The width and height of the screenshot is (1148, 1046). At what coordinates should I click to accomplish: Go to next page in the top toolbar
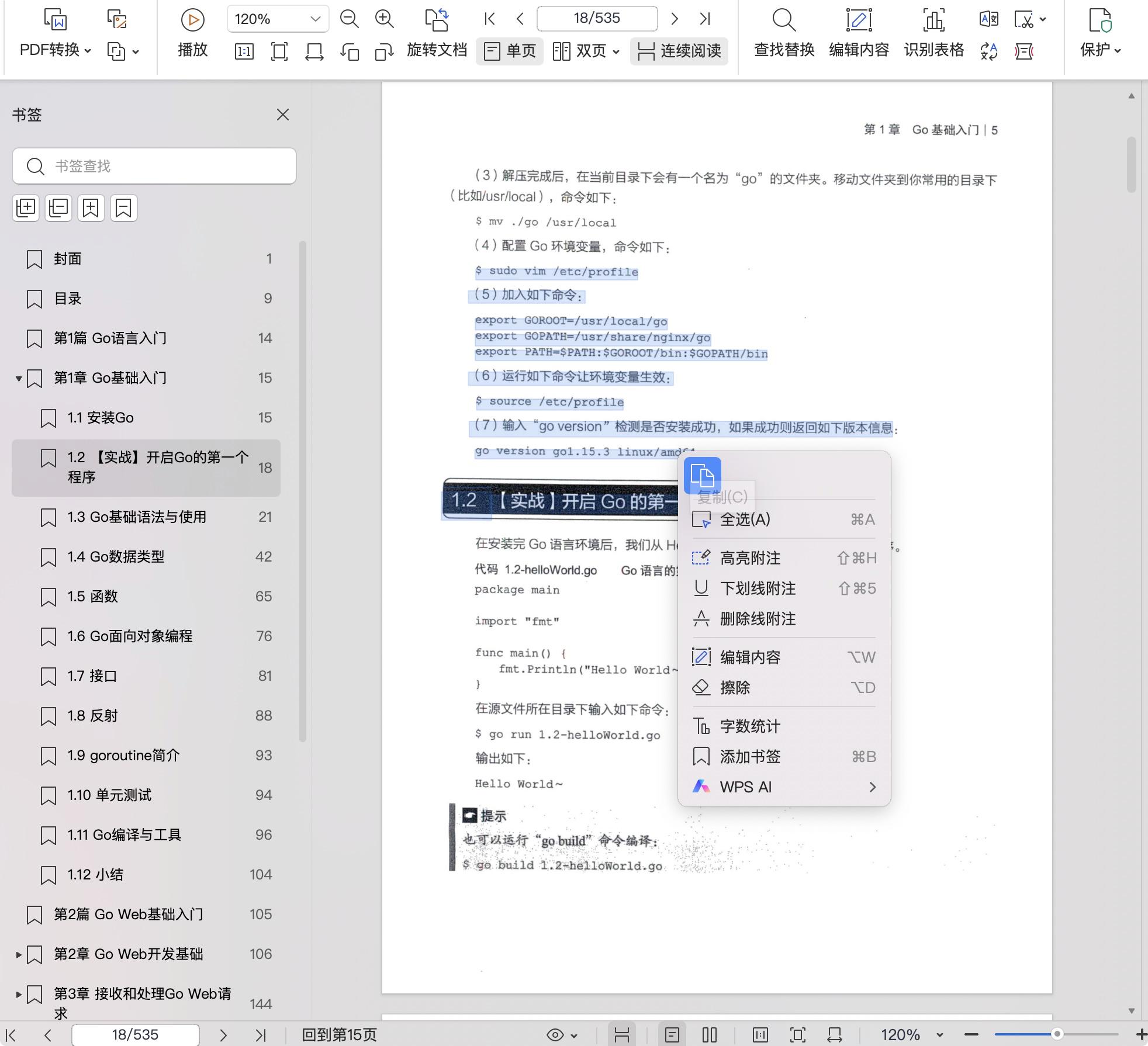675,19
